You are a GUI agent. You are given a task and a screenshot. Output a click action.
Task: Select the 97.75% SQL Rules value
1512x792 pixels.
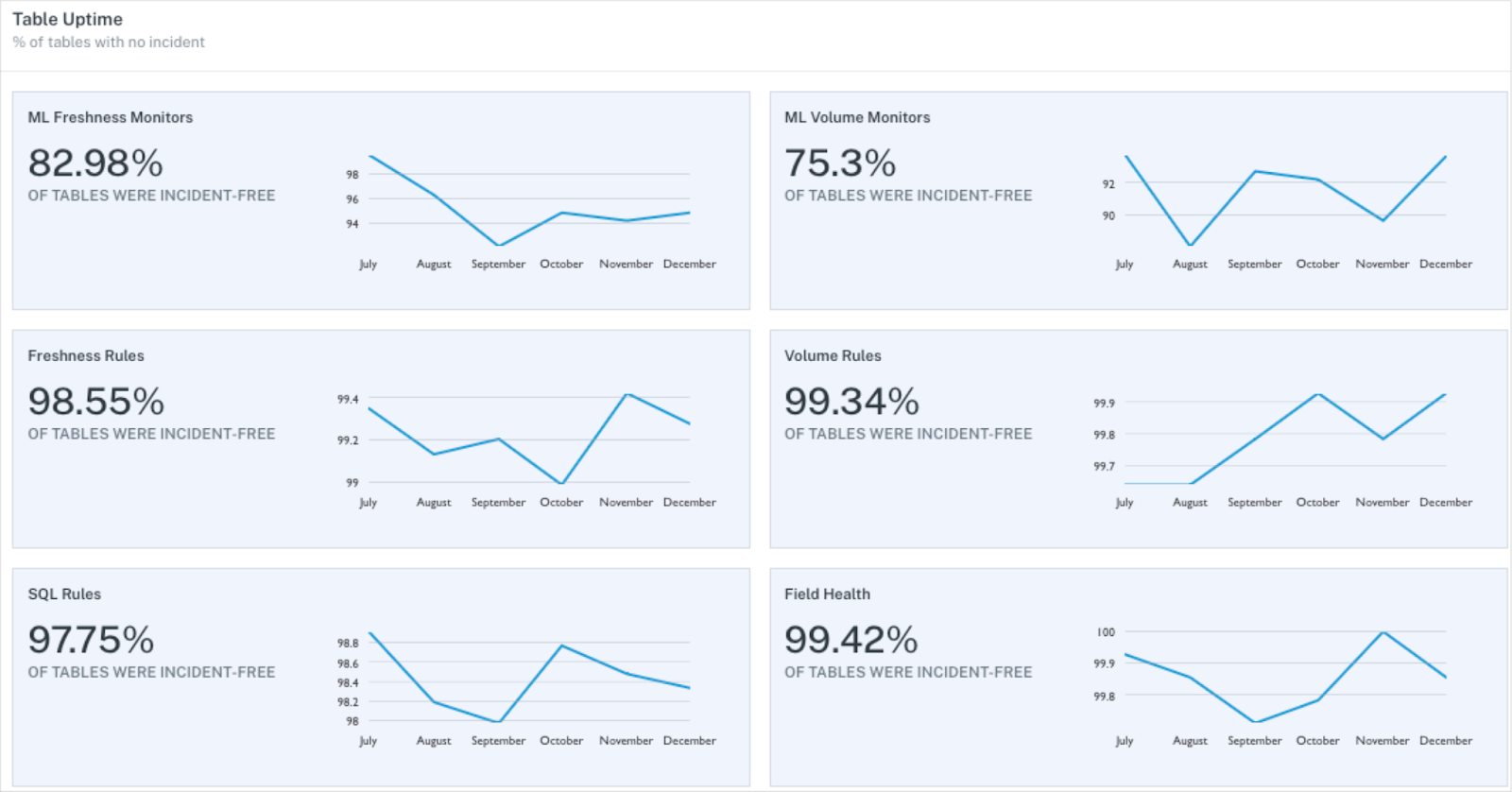pos(91,639)
